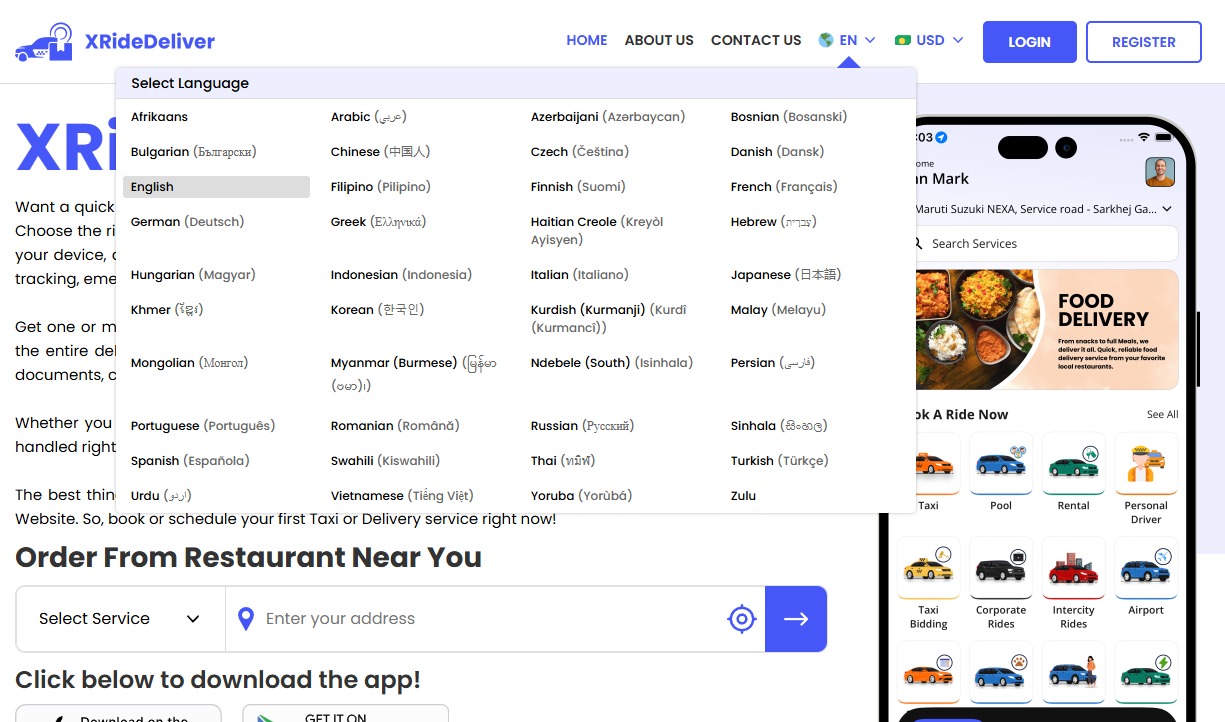This screenshot has height=722, width=1225.
Task: Click the Login button
Action: (x=1029, y=42)
